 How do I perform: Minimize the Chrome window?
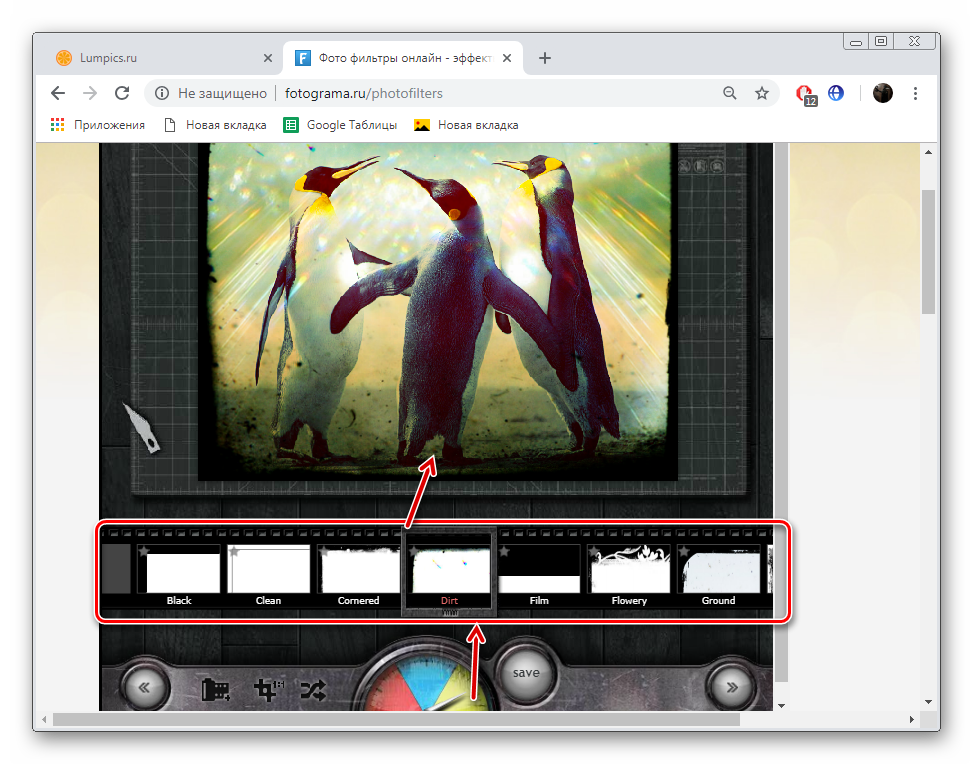[856, 42]
